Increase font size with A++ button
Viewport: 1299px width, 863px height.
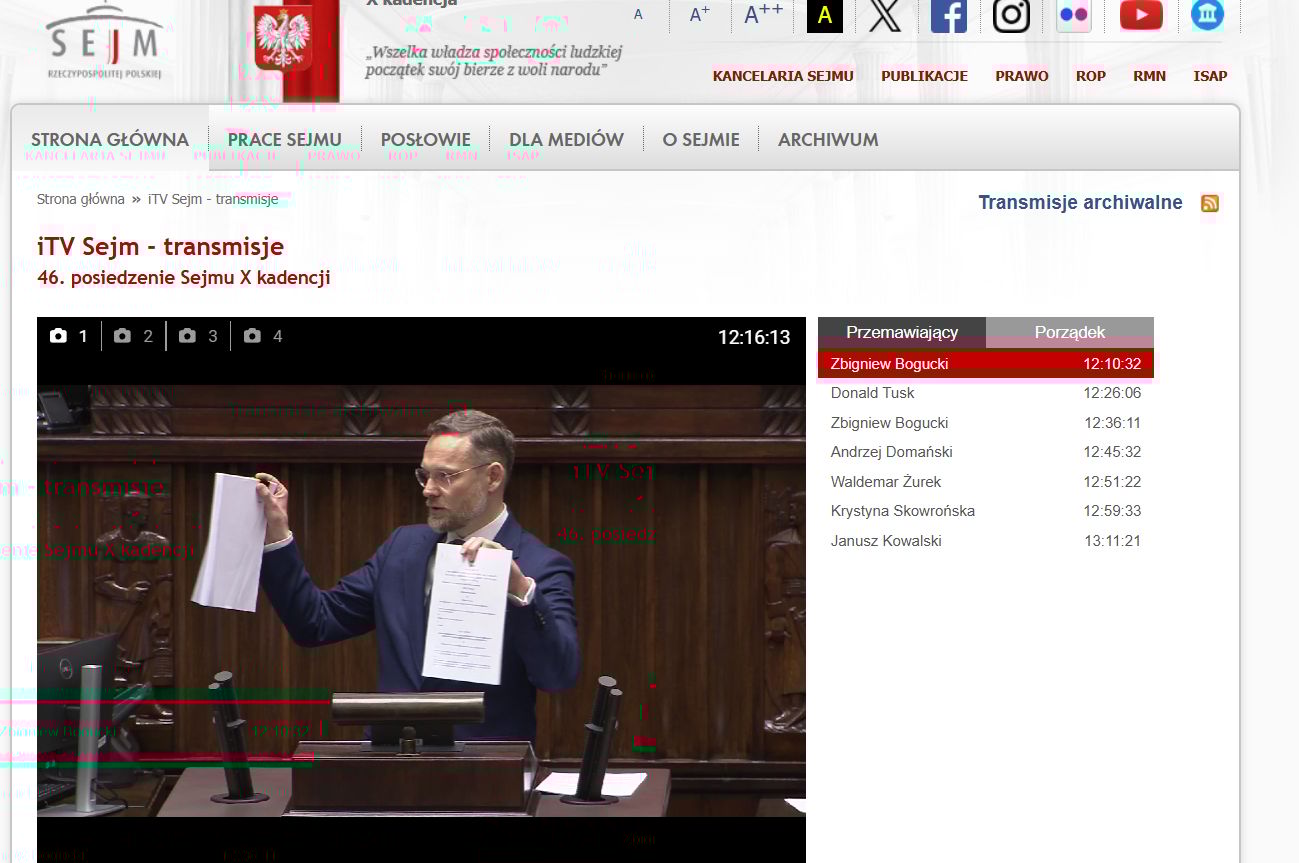click(x=764, y=15)
